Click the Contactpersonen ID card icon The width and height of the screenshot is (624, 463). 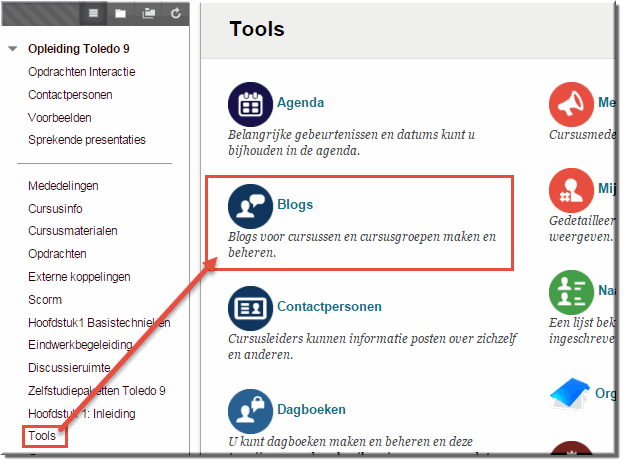tap(250, 308)
